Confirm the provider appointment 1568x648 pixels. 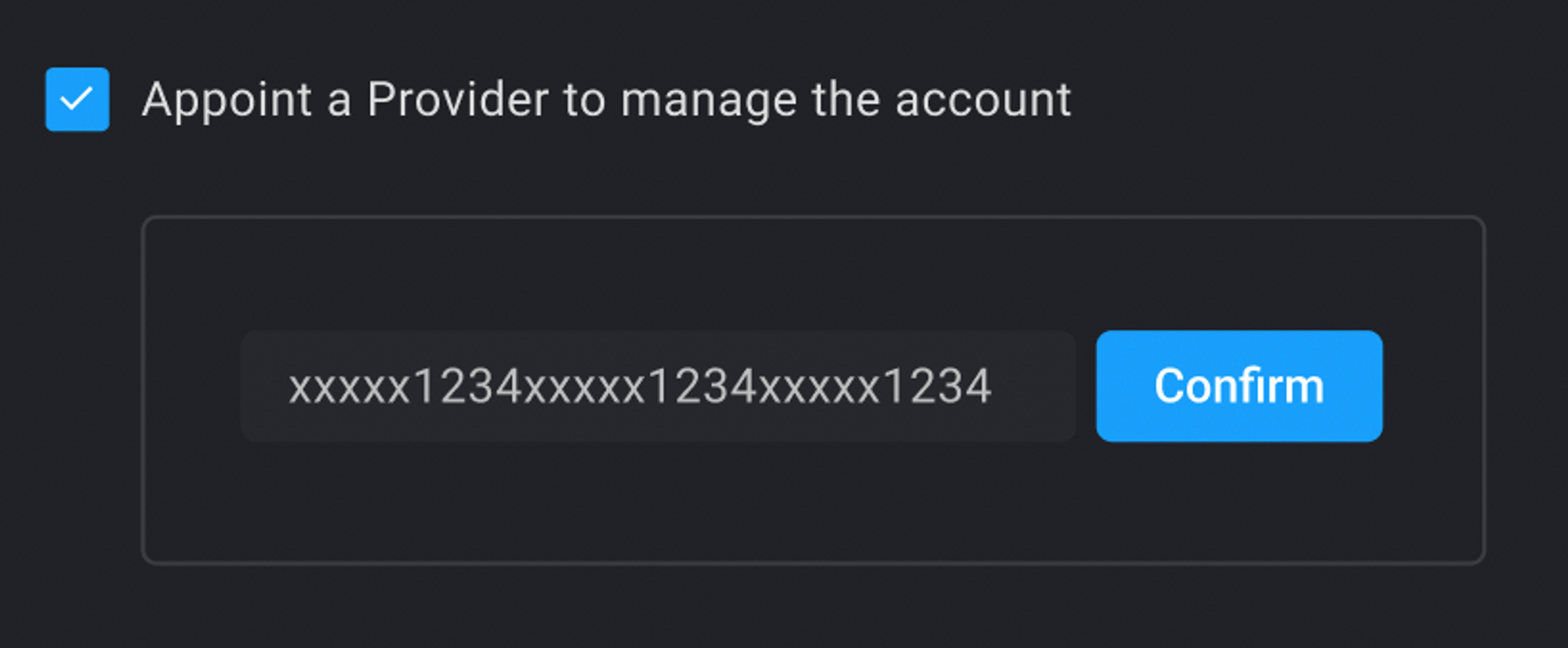click(x=1239, y=386)
